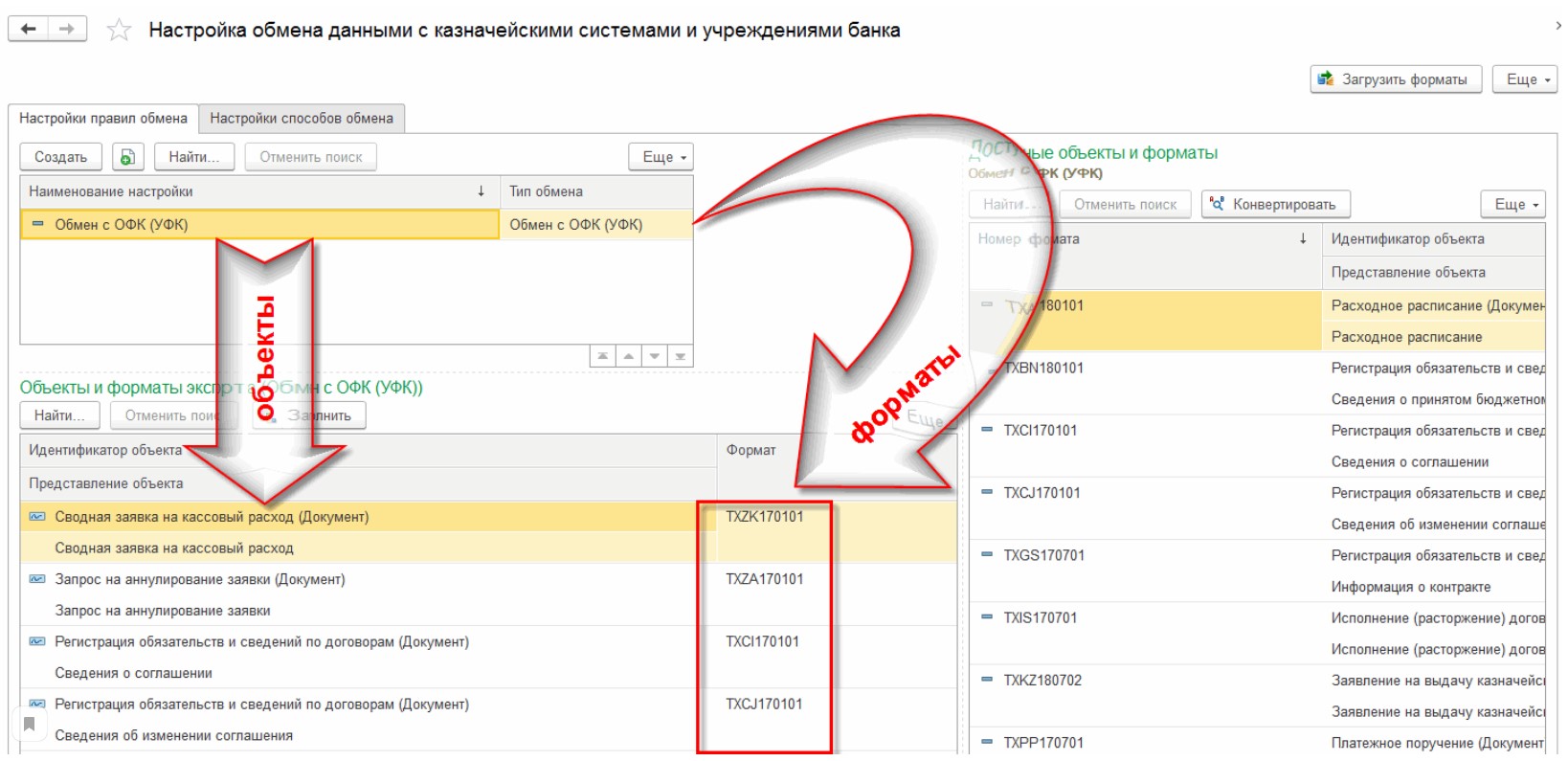The height and width of the screenshot is (761, 1568).
Task: Select Сведения о соглашении in export table
Action: [133, 673]
